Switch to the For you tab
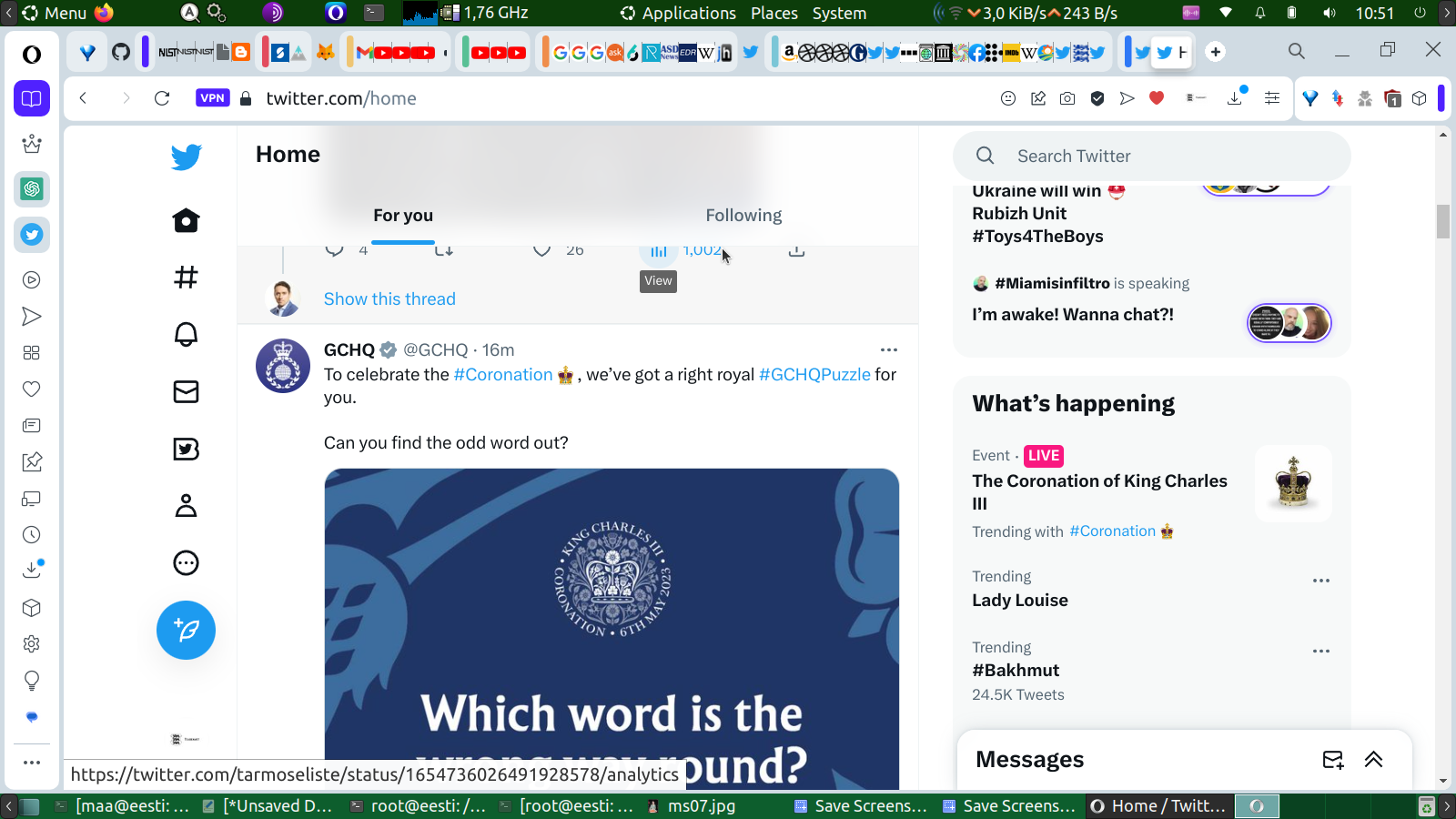The width and height of the screenshot is (1456, 819). (403, 216)
